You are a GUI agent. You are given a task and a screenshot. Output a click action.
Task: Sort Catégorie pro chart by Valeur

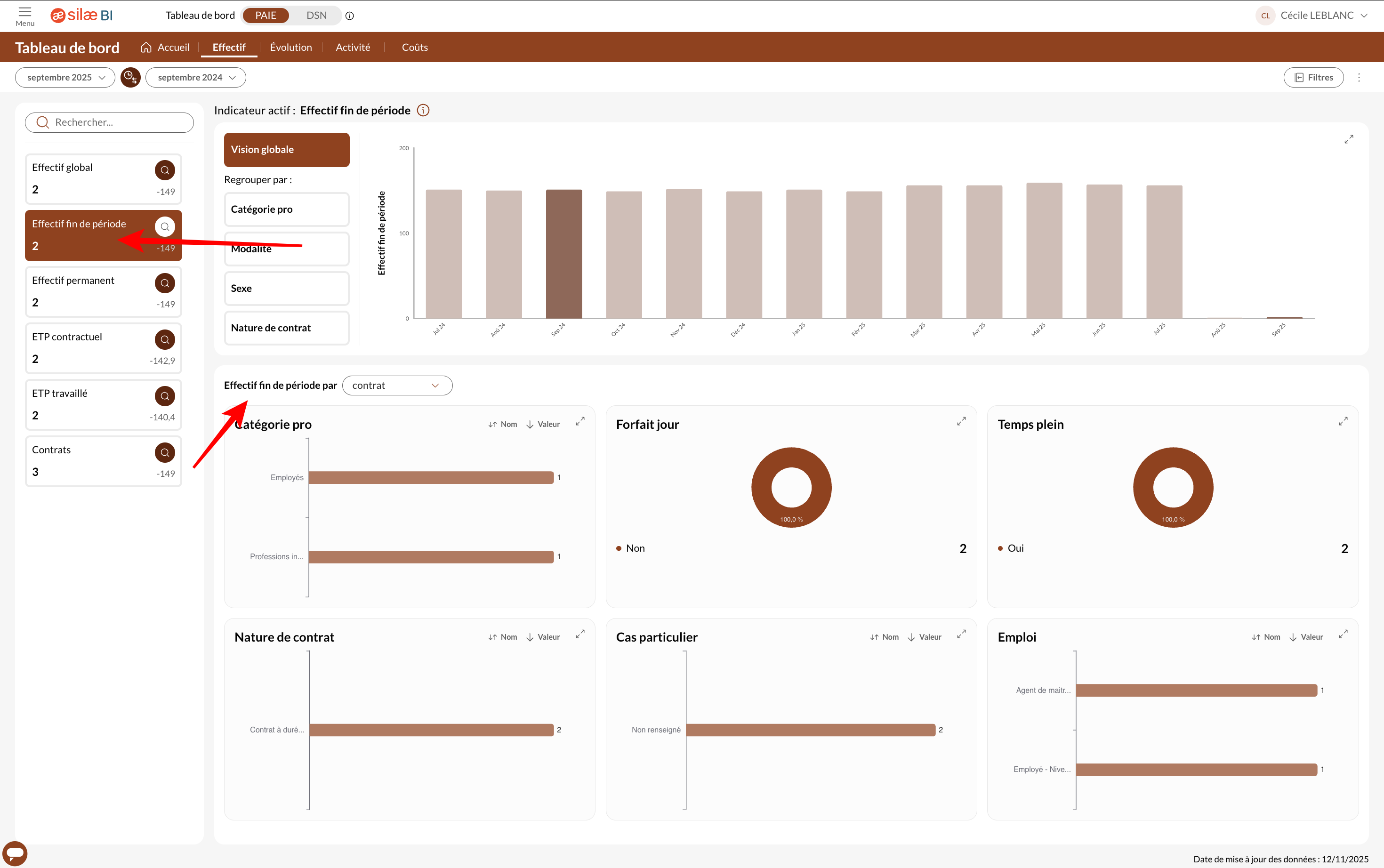[543, 424]
